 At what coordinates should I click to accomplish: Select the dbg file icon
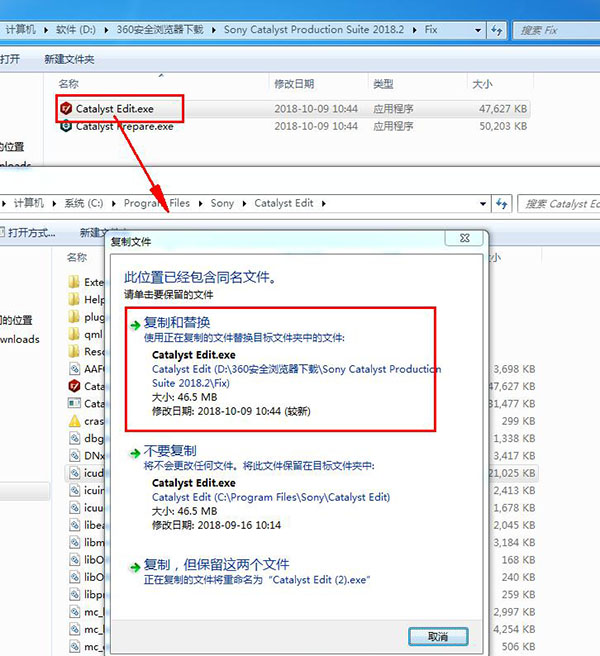74,438
